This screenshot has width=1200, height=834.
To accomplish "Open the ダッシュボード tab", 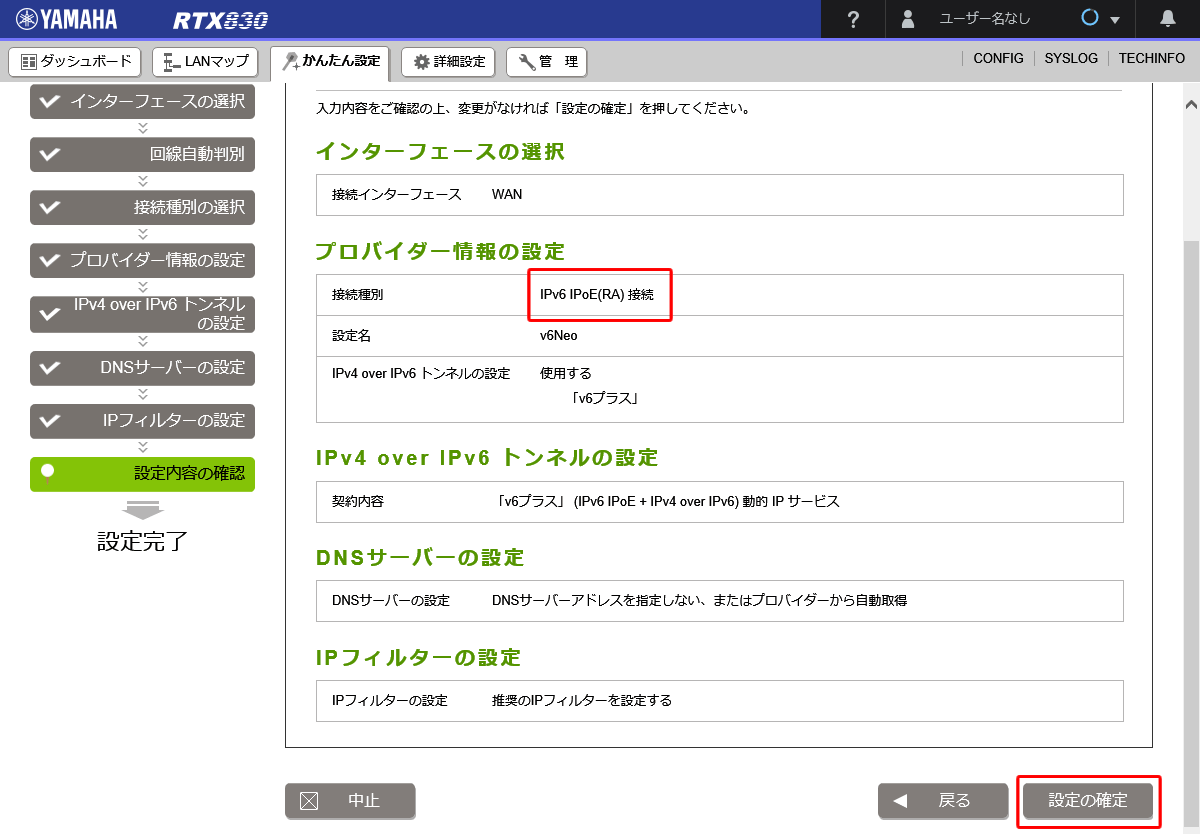I will click(x=76, y=62).
